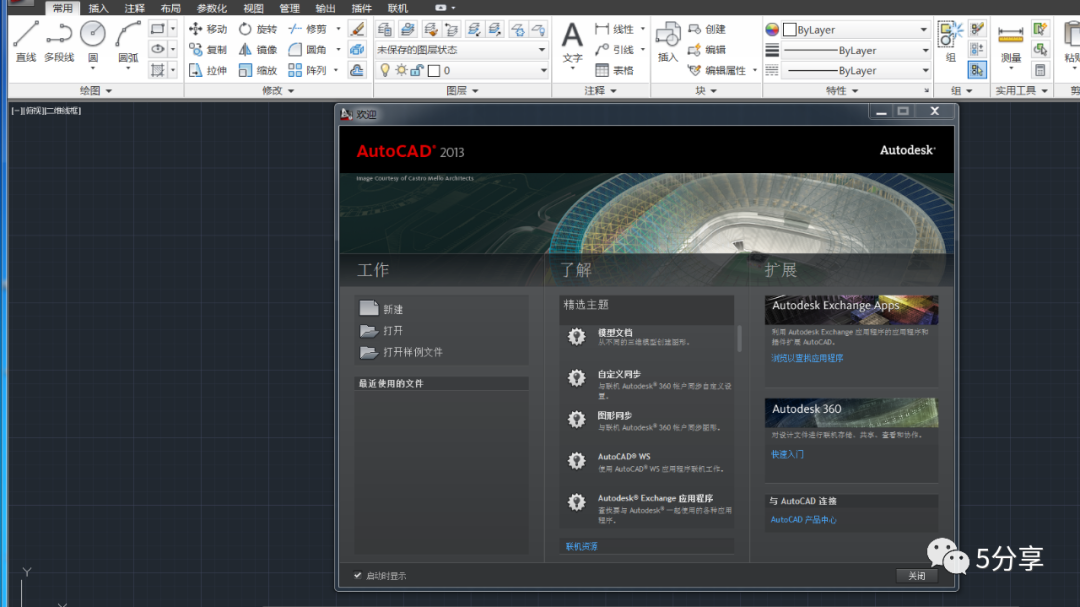Screen dimensions: 1080x607
Task: Open the ByLayer color dropdown
Action: (855, 30)
